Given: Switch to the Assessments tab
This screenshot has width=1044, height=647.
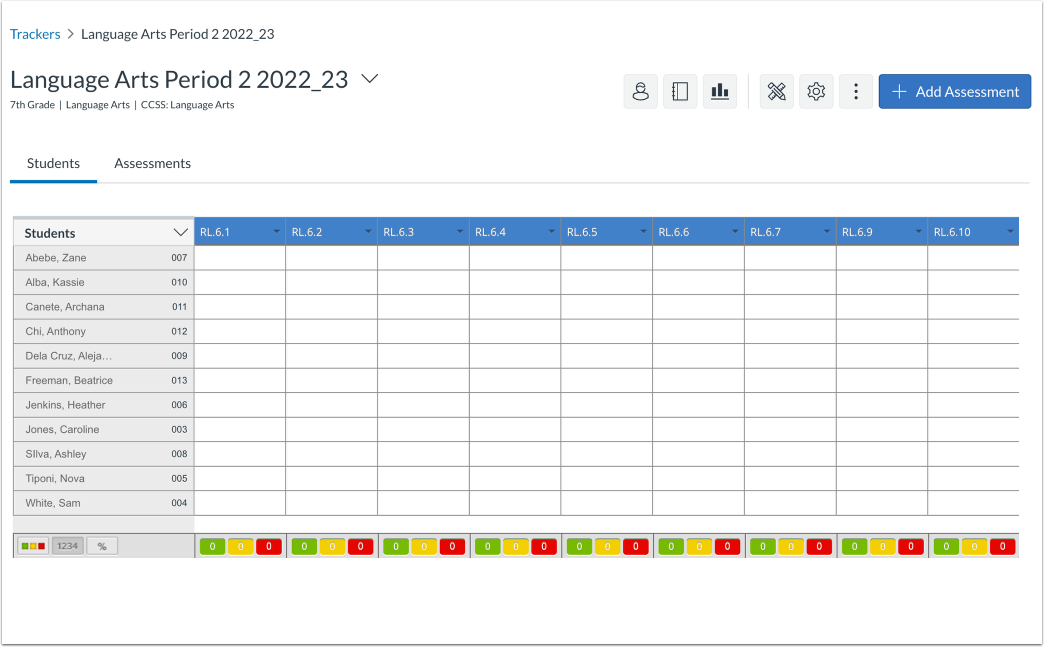Looking at the screenshot, I should 152,163.
